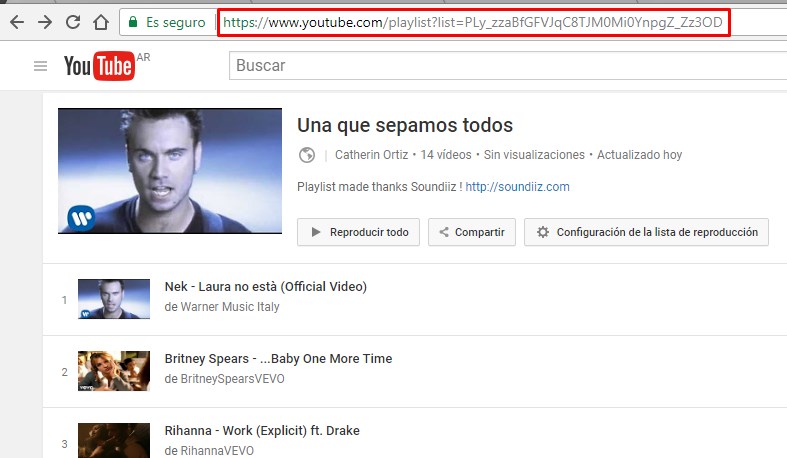This screenshot has height=458, width=787.
Task: Go back using browser back arrow
Action: 17,22
